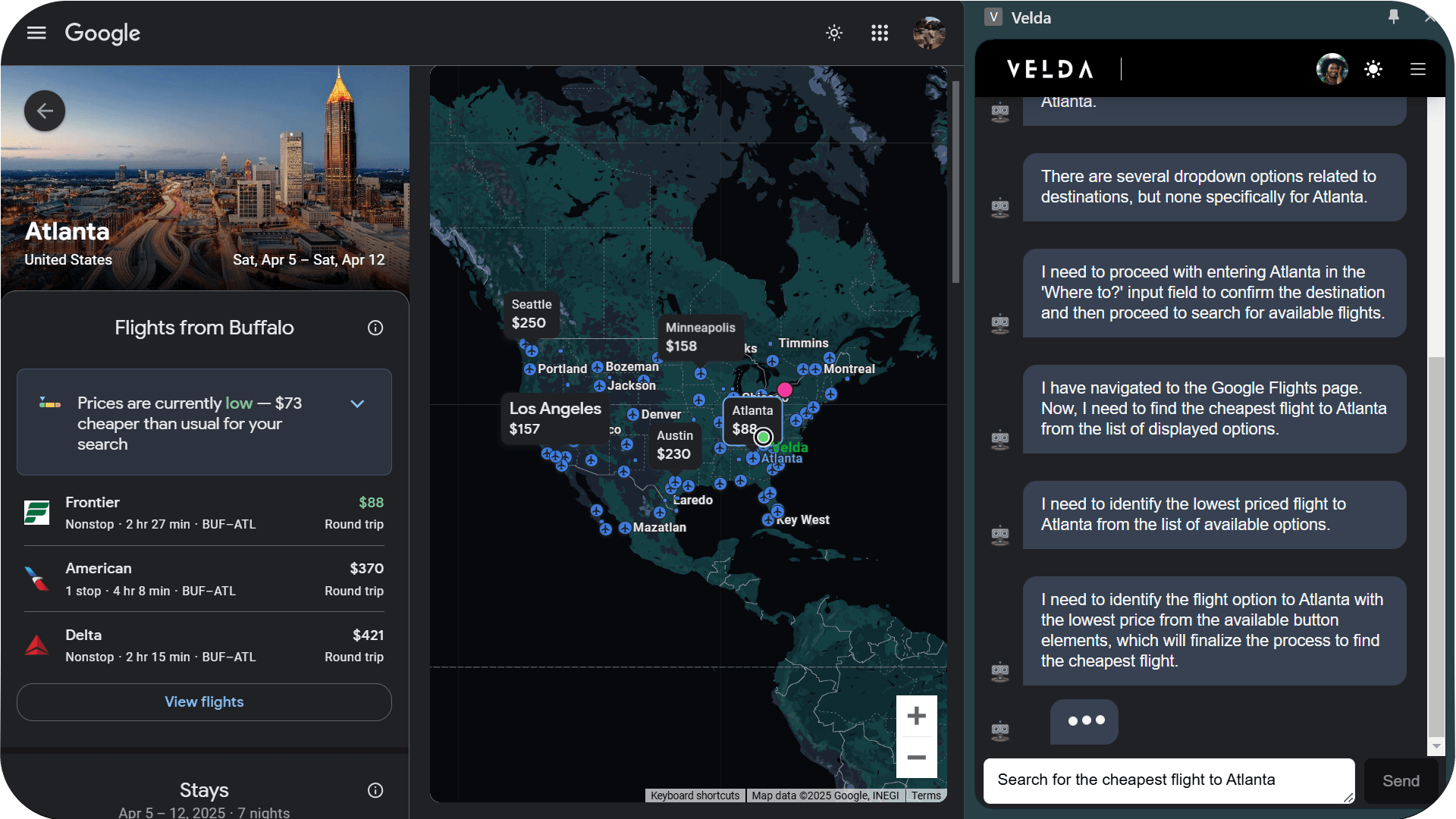Viewport: 1456px width, 819px height.
Task: Click the Atlanta airport marker on the map
Action: pos(753,459)
